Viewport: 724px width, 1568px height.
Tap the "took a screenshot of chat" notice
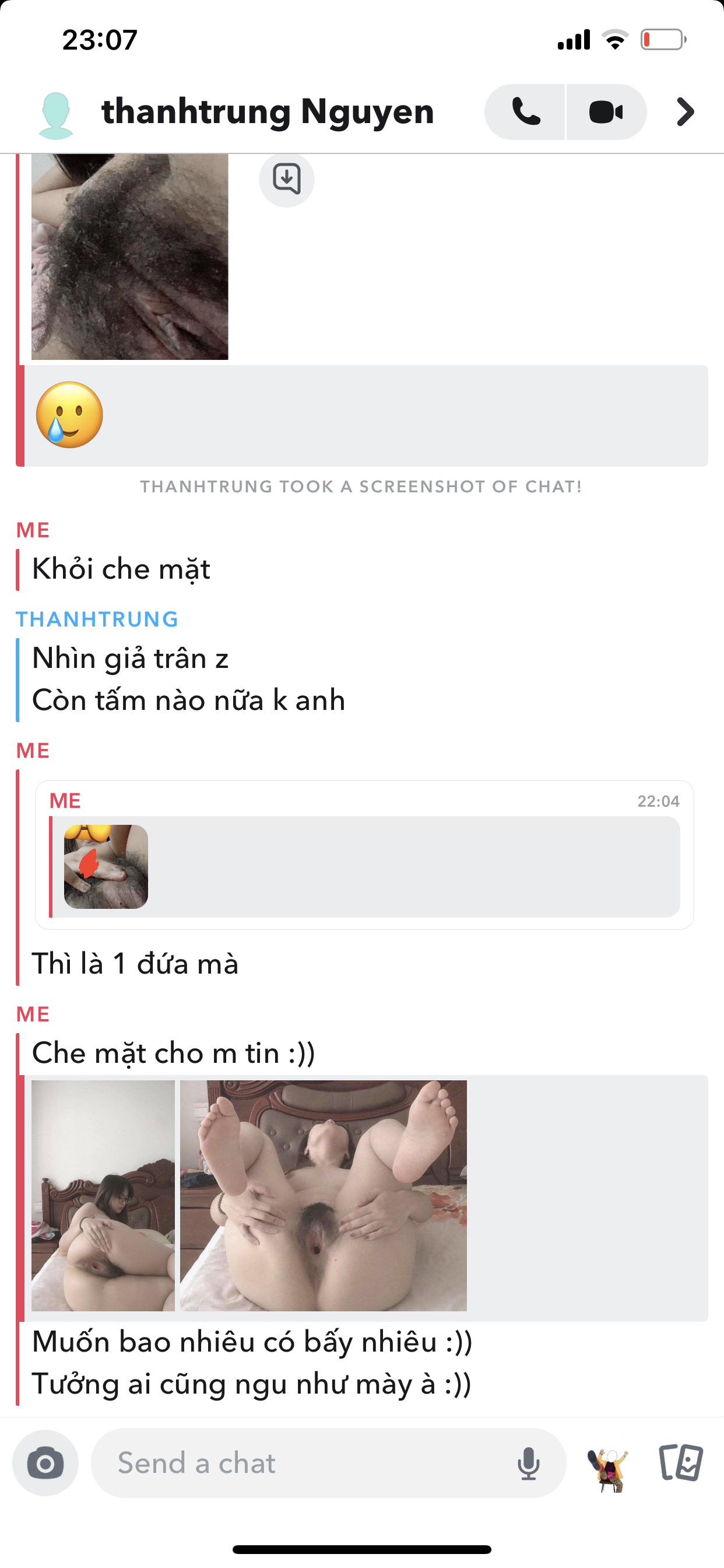[361, 487]
